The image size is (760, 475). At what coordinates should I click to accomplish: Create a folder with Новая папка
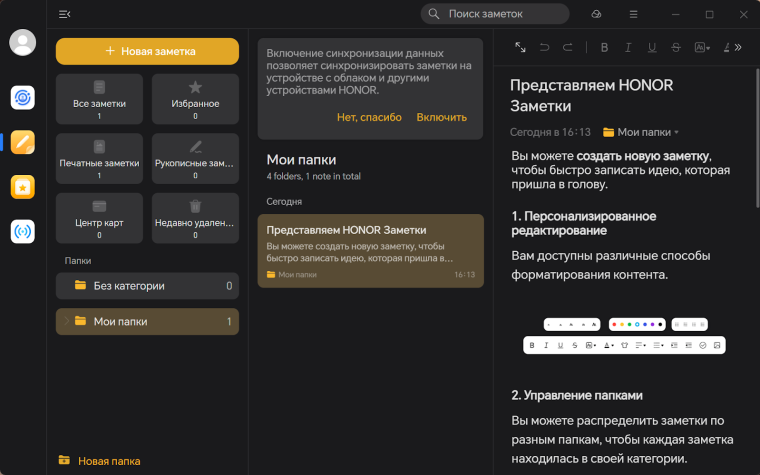pos(99,461)
